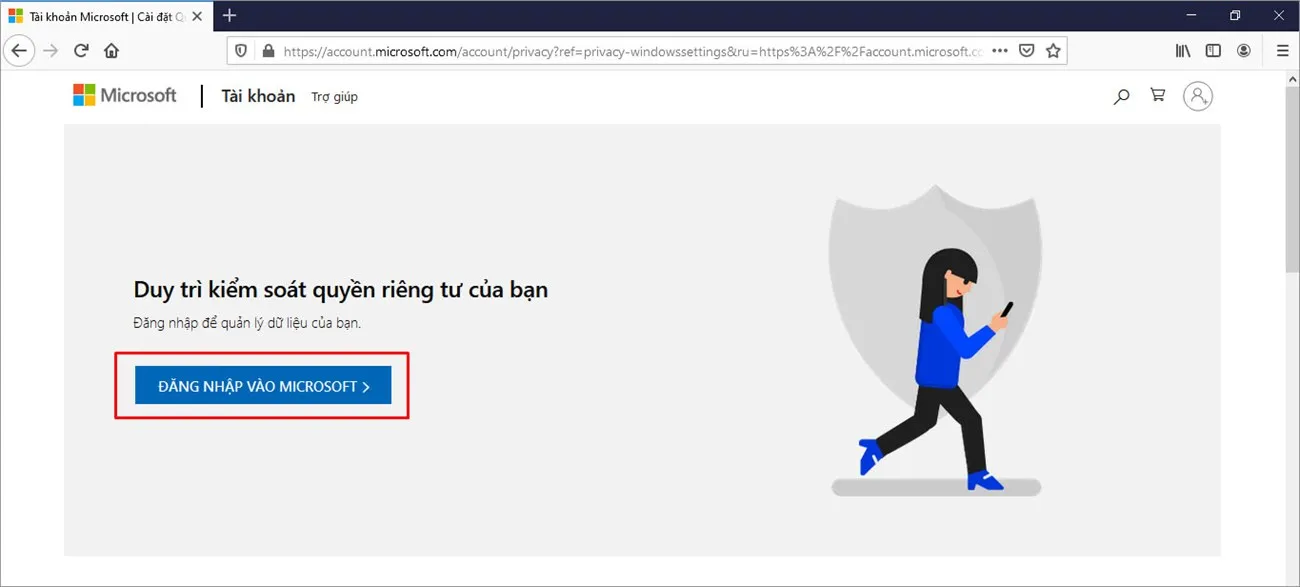Image resolution: width=1300 pixels, height=587 pixels.
Task: Click ĐĂNG NHẬP VÀO MICROSOFT button
Action: pyautogui.click(x=263, y=385)
